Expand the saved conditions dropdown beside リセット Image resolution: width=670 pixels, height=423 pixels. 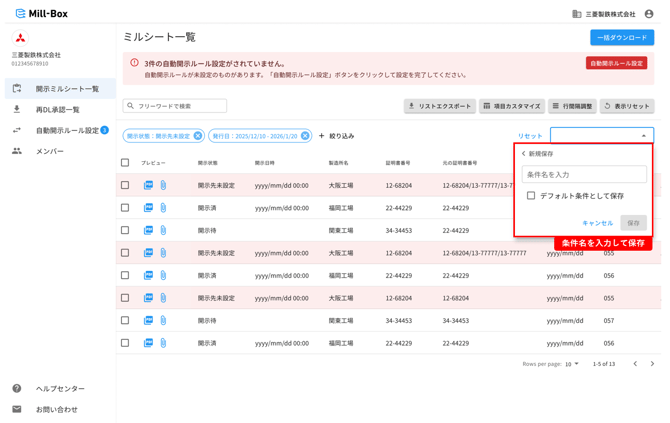tap(602, 135)
